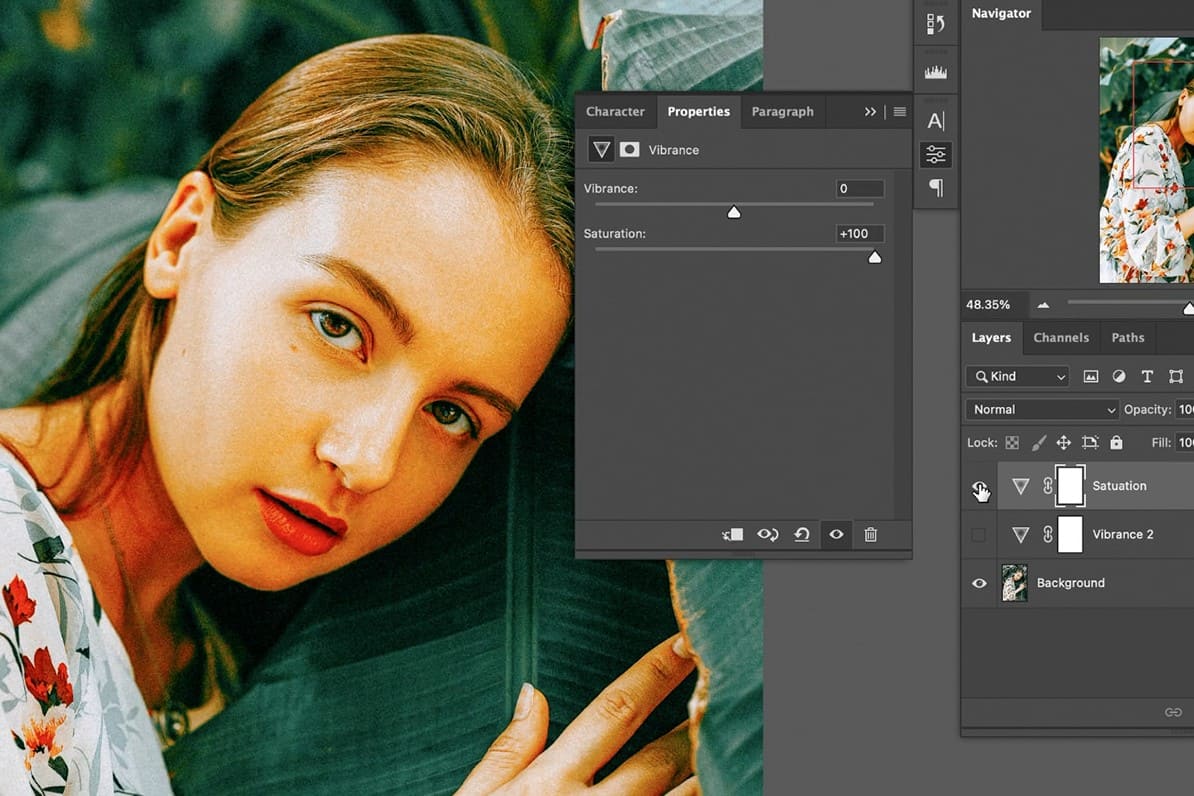The image size is (1194, 796).
Task: Expand hidden panel tabs with double chevron
Action: tap(870, 112)
